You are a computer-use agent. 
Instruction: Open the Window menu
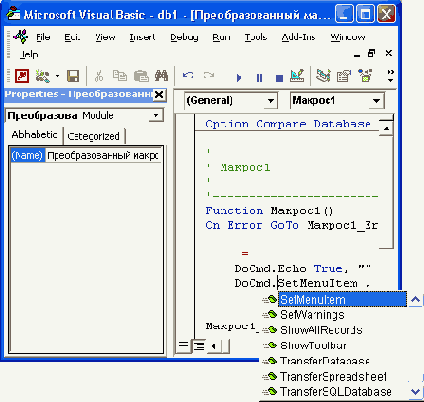click(x=348, y=37)
